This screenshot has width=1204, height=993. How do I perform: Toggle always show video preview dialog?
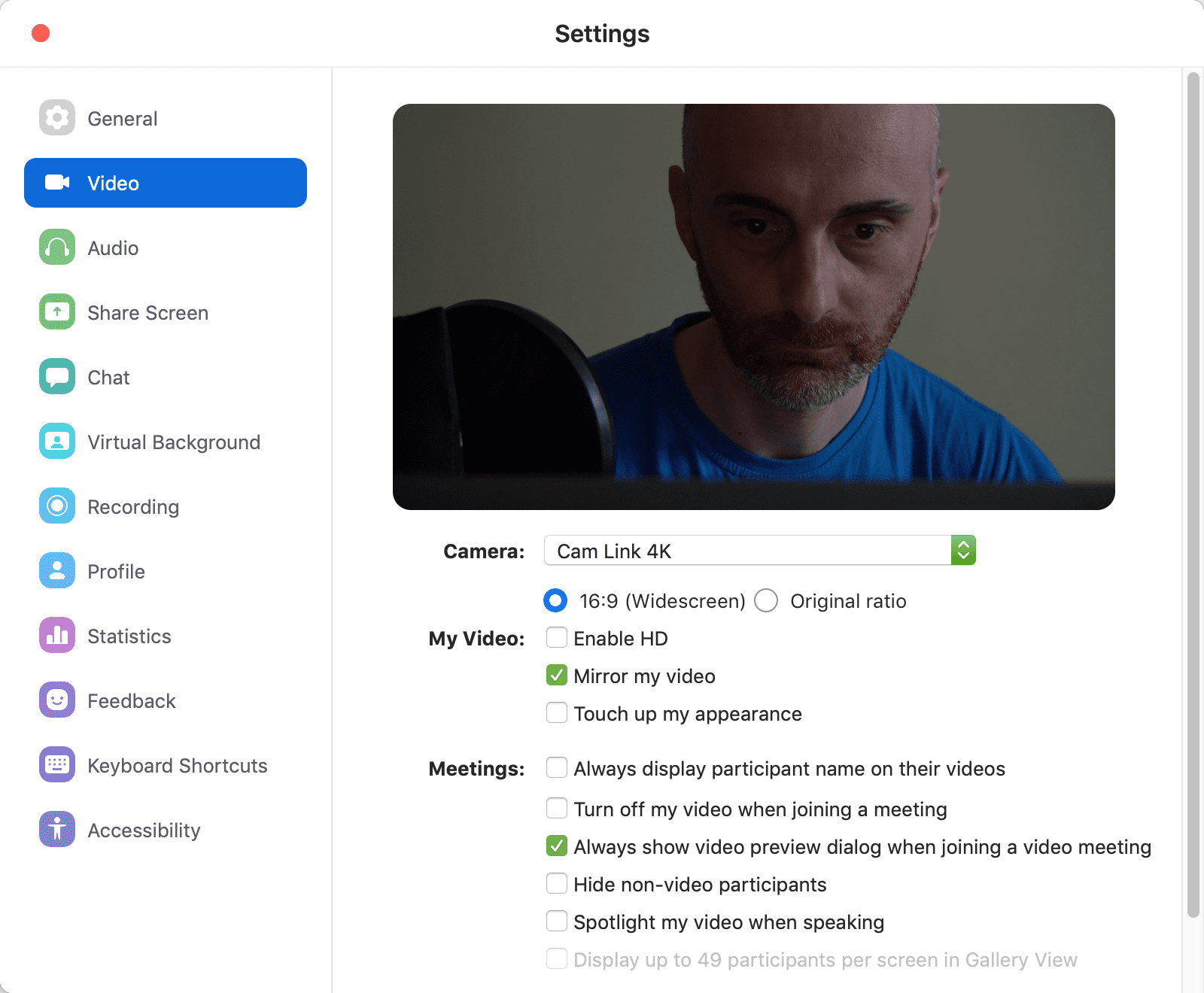[557, 846]
